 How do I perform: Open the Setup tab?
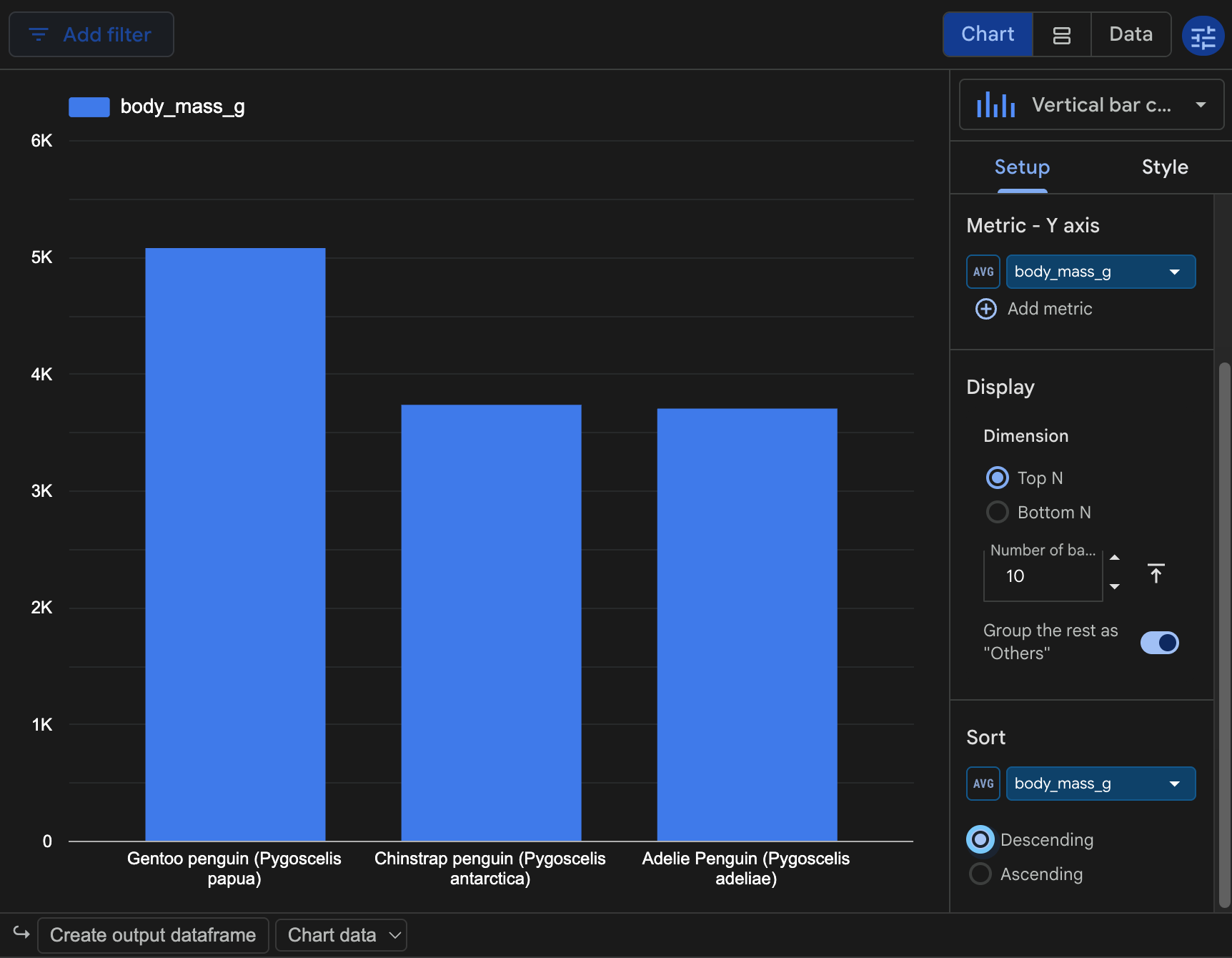[1022, 167]
